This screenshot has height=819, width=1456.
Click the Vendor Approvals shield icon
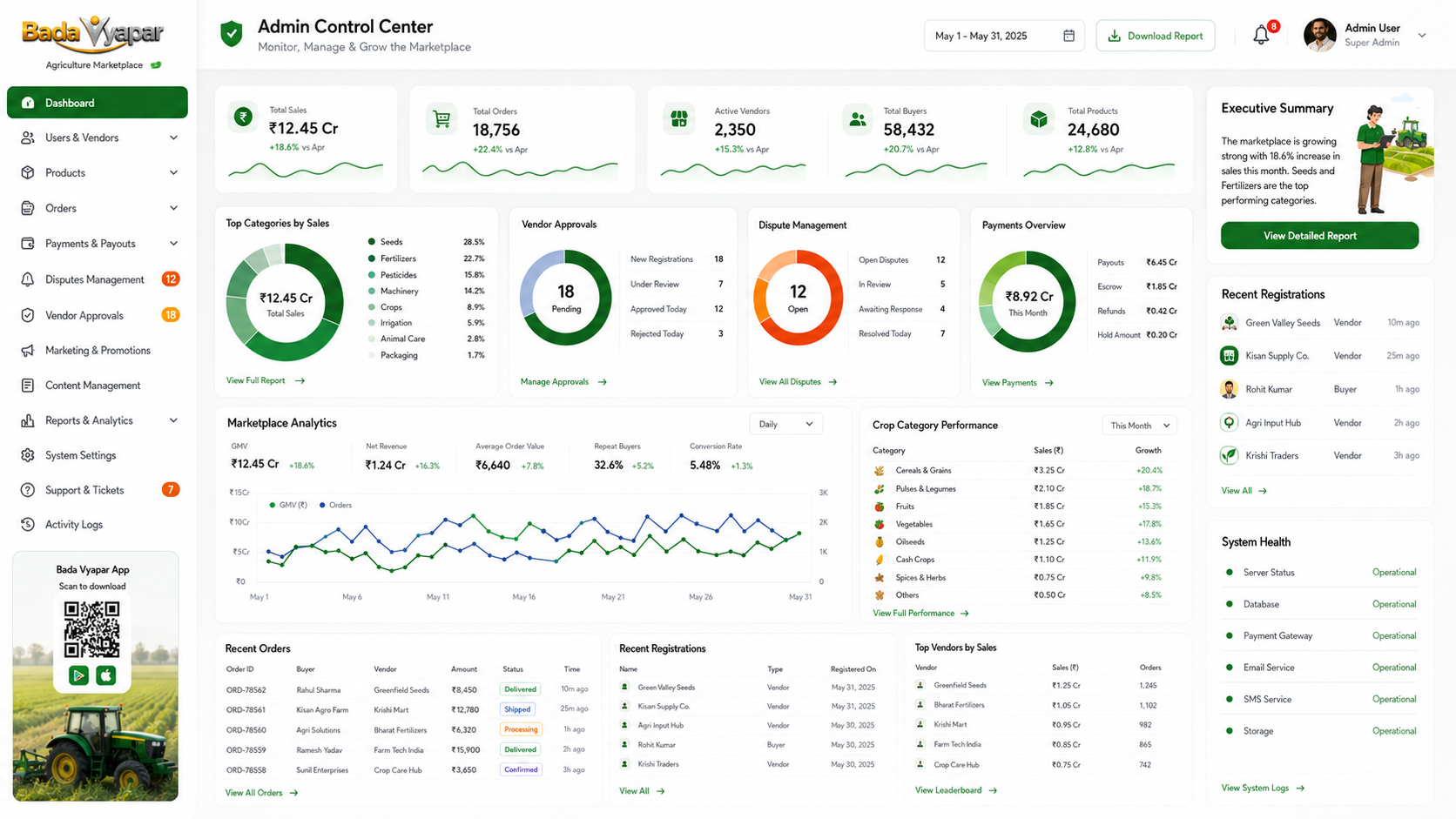coord(28,315)
